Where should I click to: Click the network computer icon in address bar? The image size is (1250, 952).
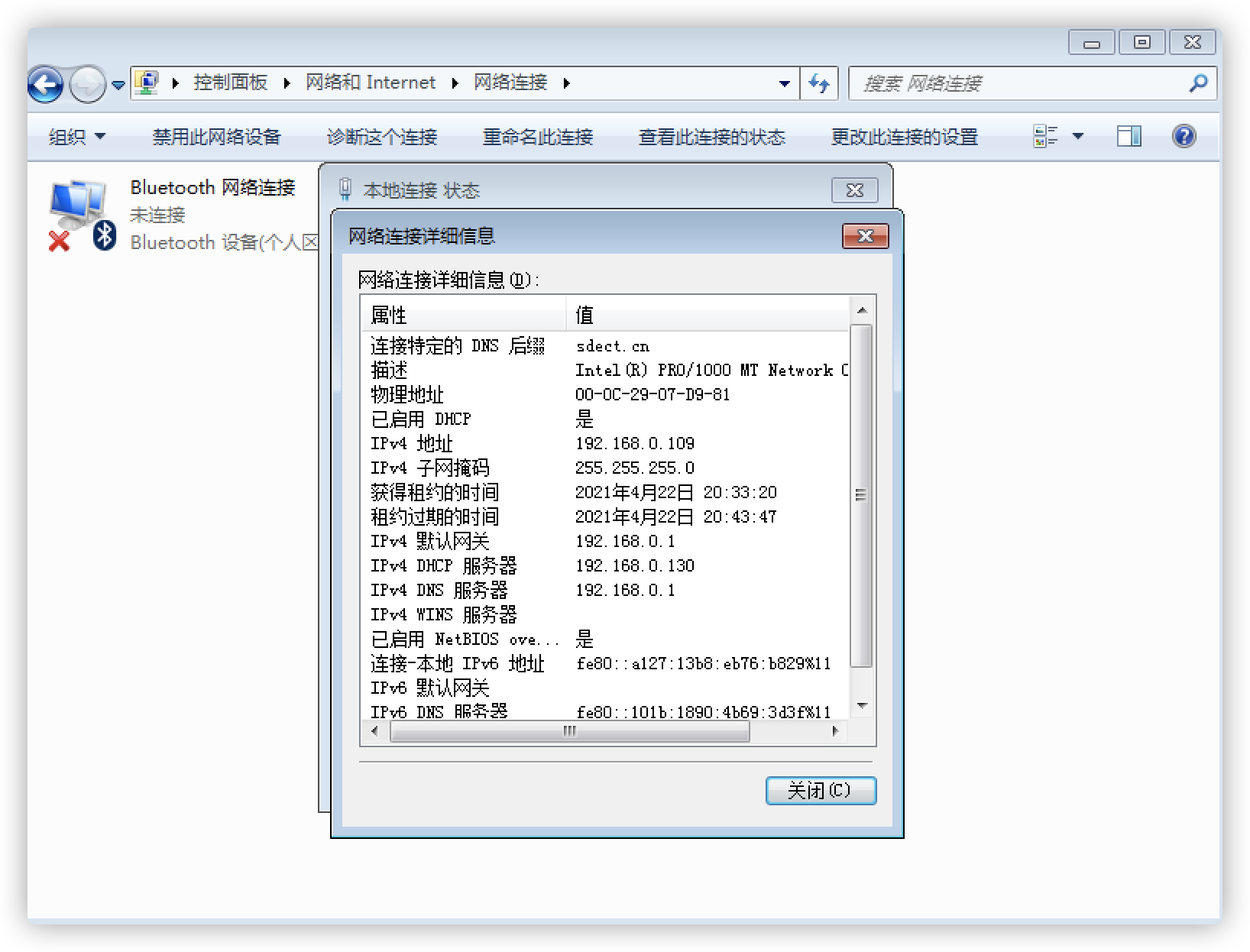click(147, 83)
